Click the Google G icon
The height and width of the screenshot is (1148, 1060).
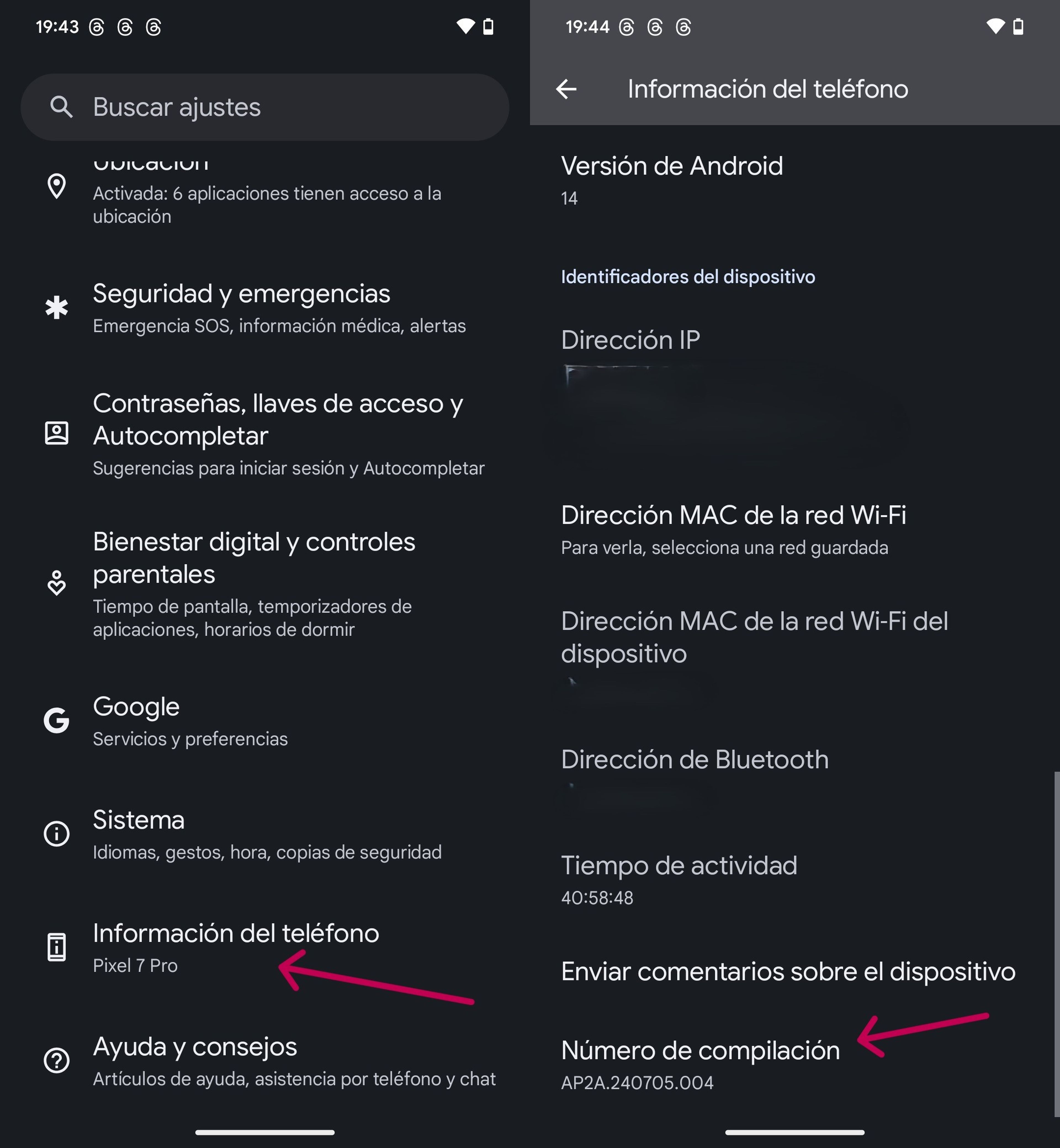pos(56,721)
